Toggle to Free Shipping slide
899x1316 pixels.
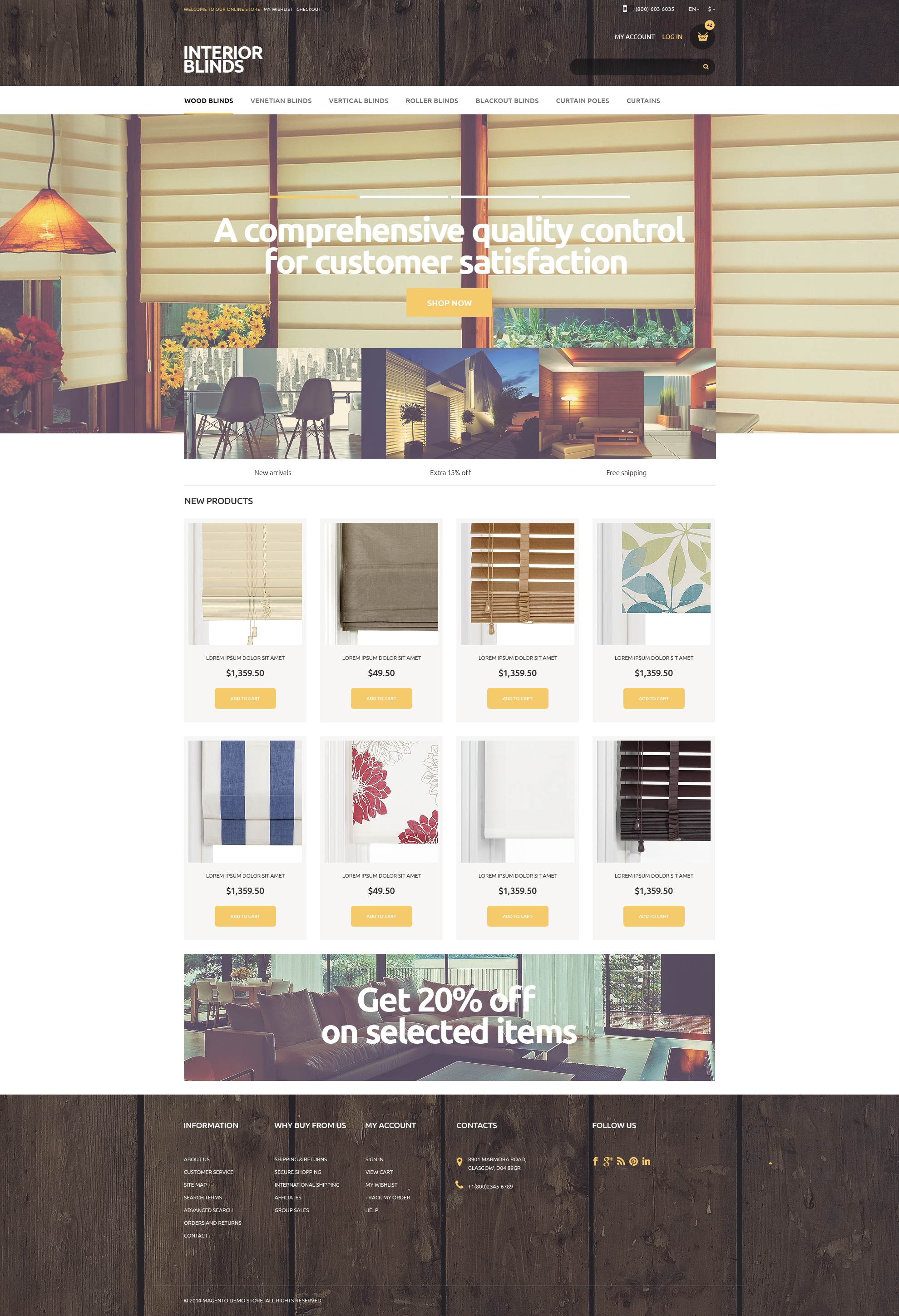point(625,472)
